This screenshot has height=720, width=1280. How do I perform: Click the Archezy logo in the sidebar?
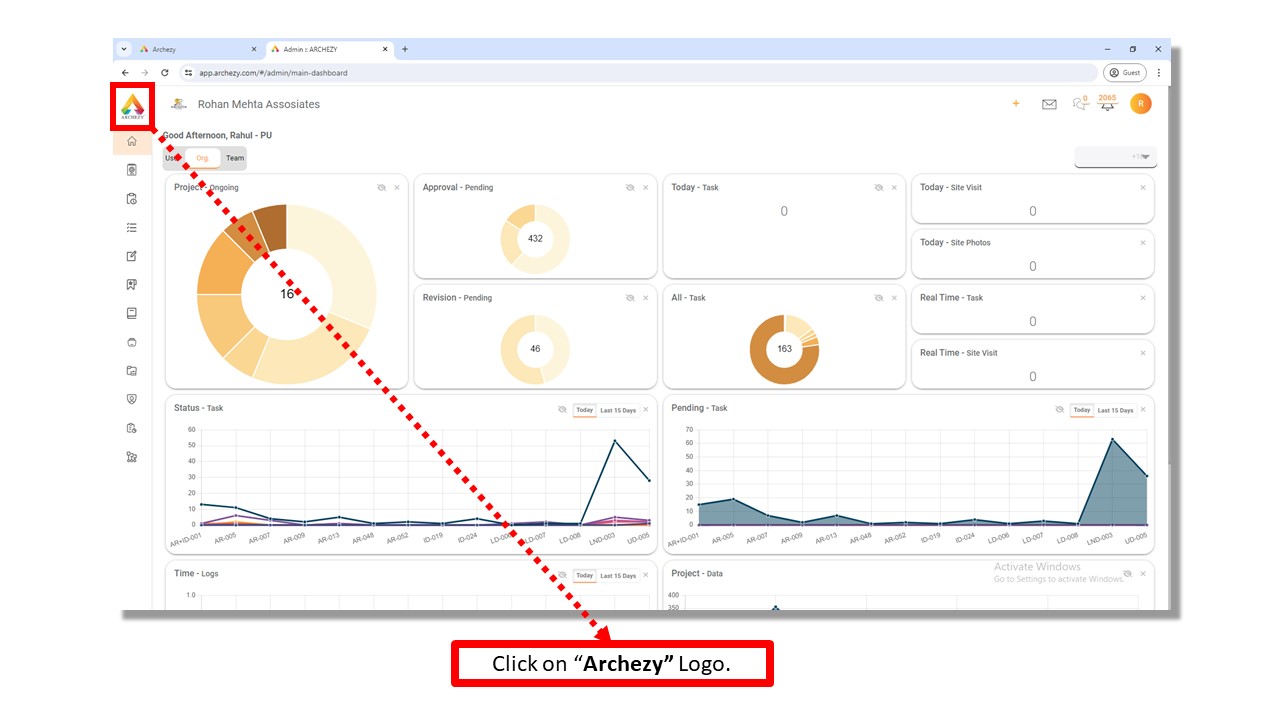tap(132, 106)
